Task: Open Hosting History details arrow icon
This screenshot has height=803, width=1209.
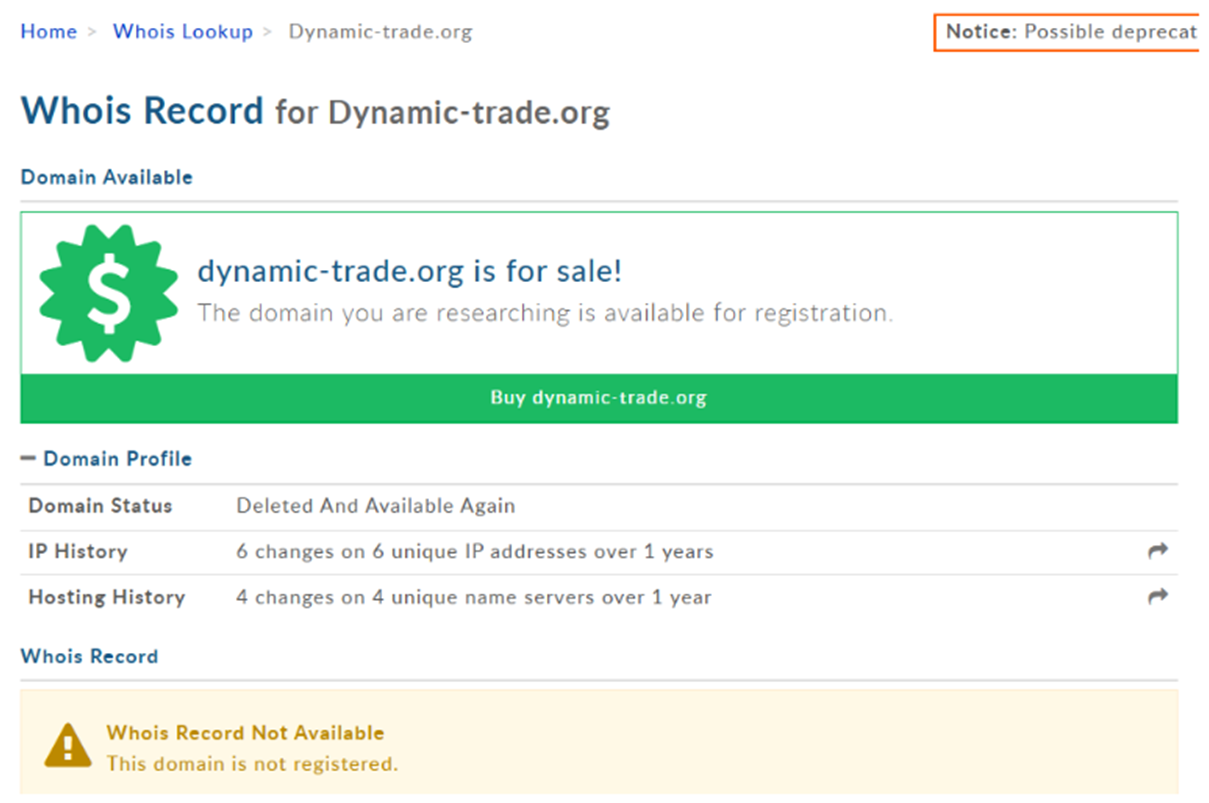Action: pos(1158,597)
